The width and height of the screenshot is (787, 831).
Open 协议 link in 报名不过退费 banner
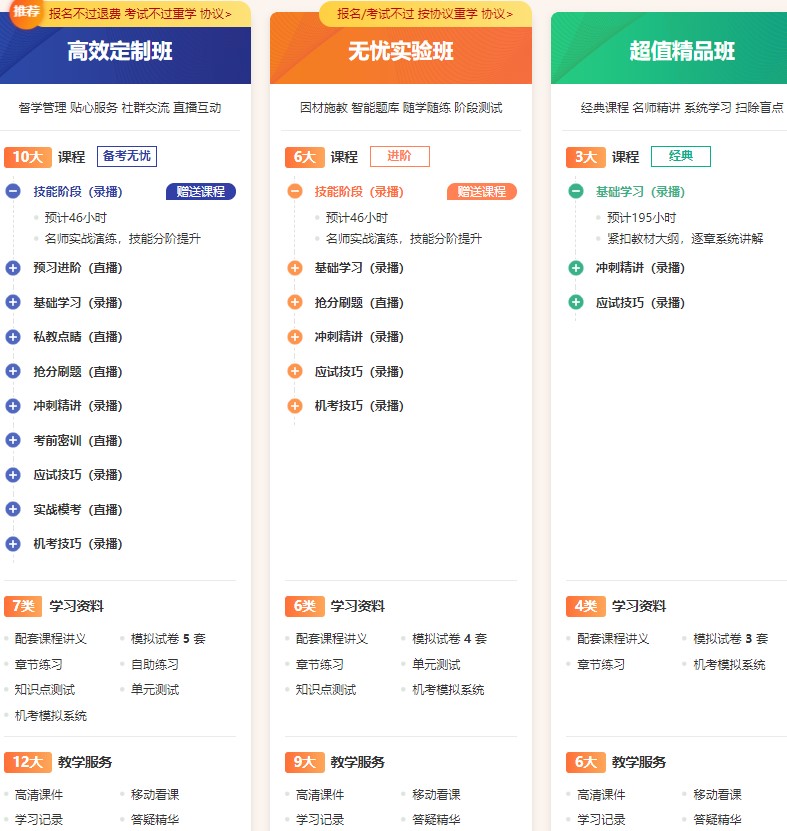[x=215, y=14]
